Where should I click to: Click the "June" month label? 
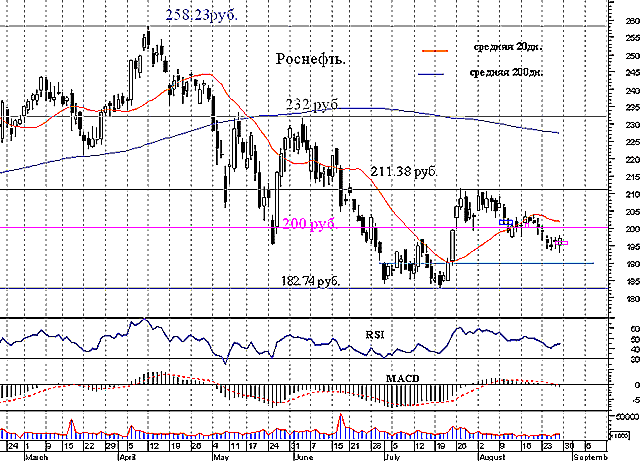coord(304,457)
